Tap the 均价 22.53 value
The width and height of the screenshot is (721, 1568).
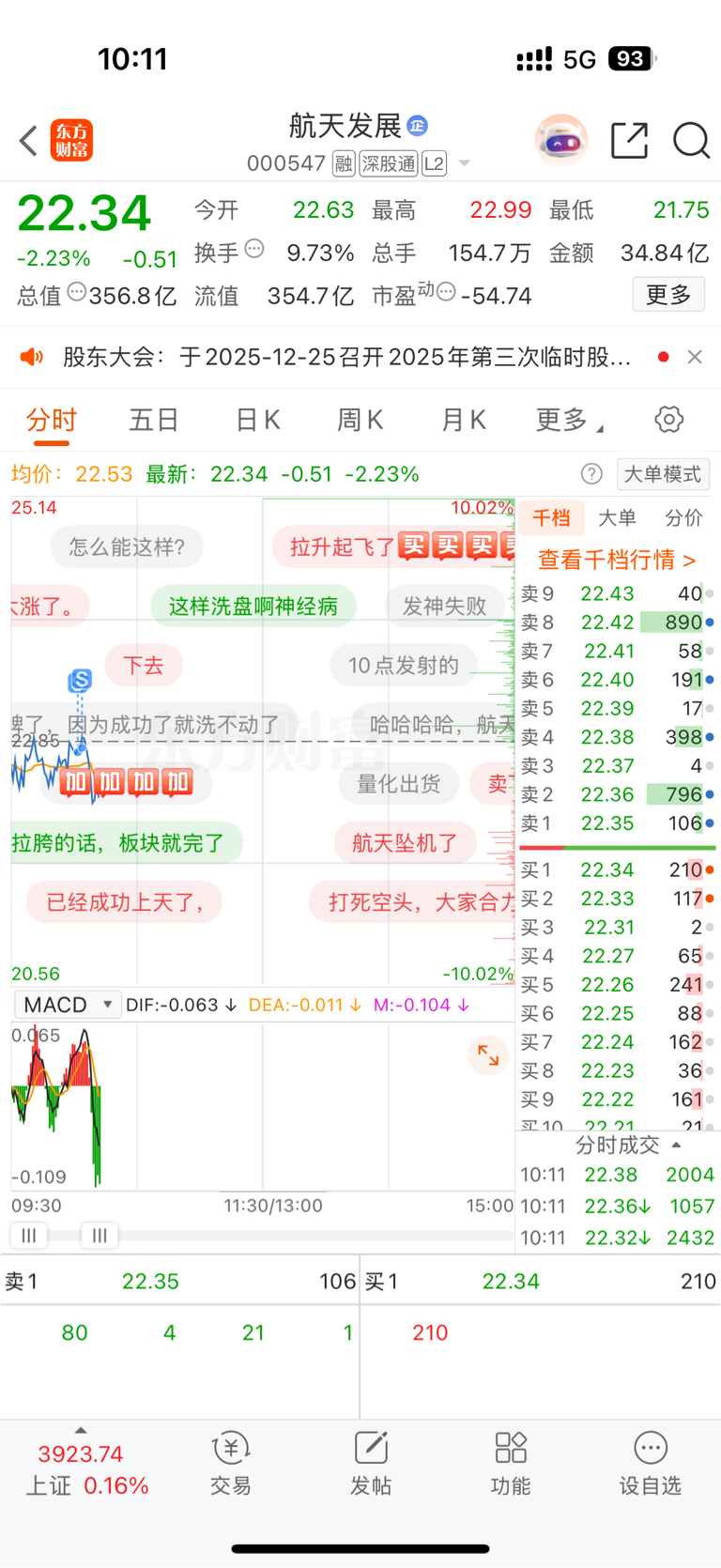pyautogui.click(x=72, y=474)
